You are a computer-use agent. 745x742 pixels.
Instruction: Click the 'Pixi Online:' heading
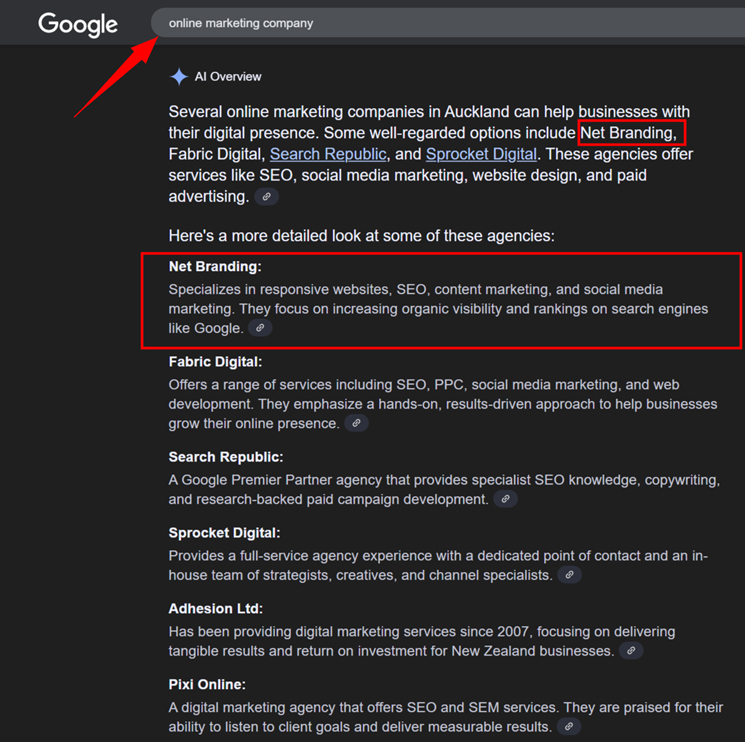click(x=207, y=685)
